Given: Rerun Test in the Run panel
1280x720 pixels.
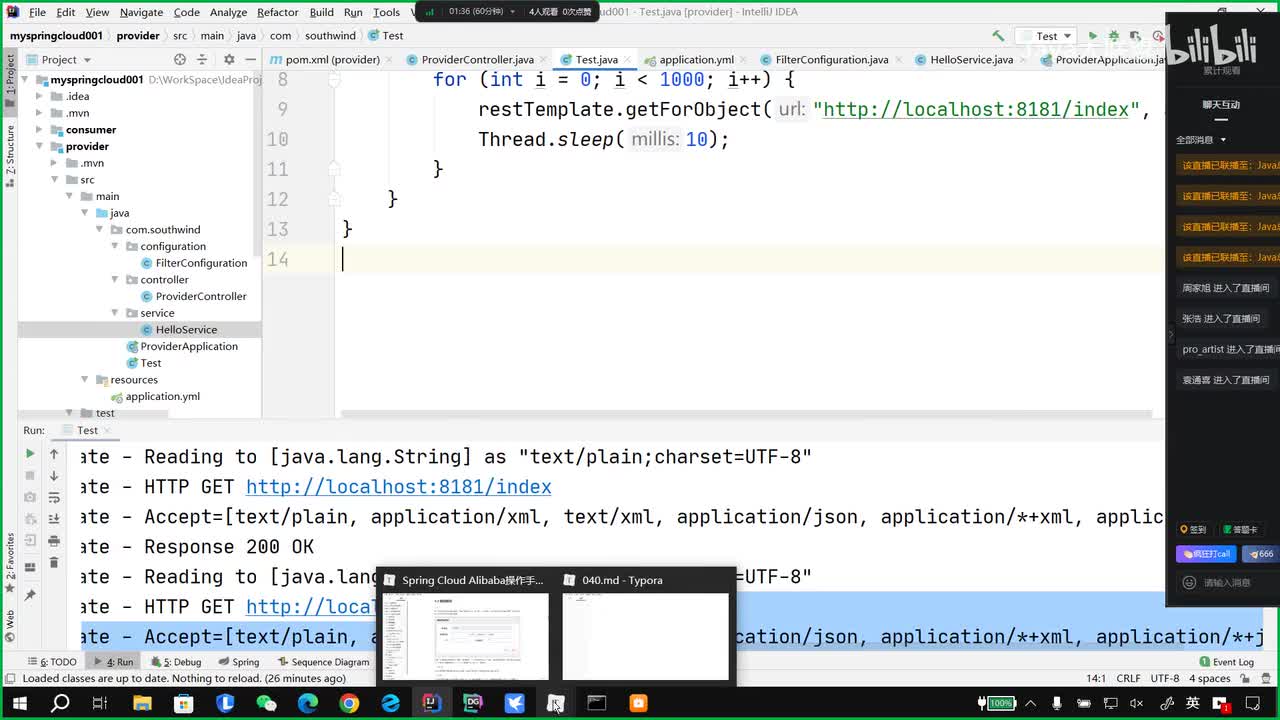Looking at the screenshot, I should click(x=30, y=454).
